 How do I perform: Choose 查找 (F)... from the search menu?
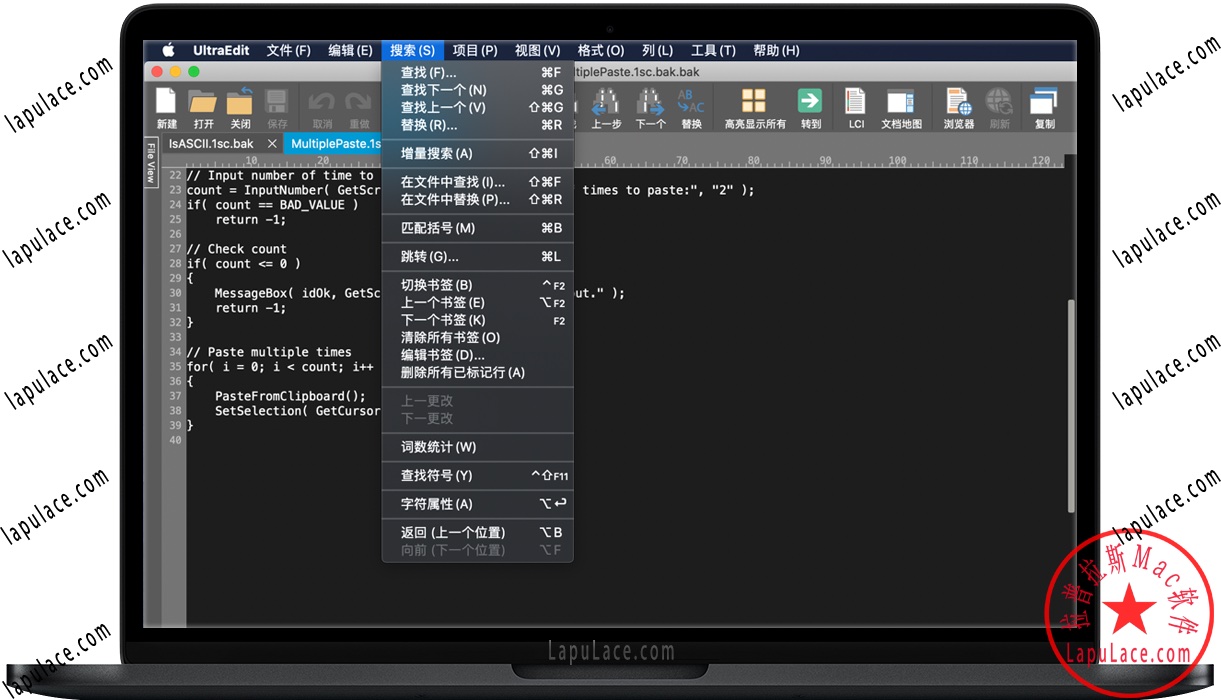tap(428, 73)
